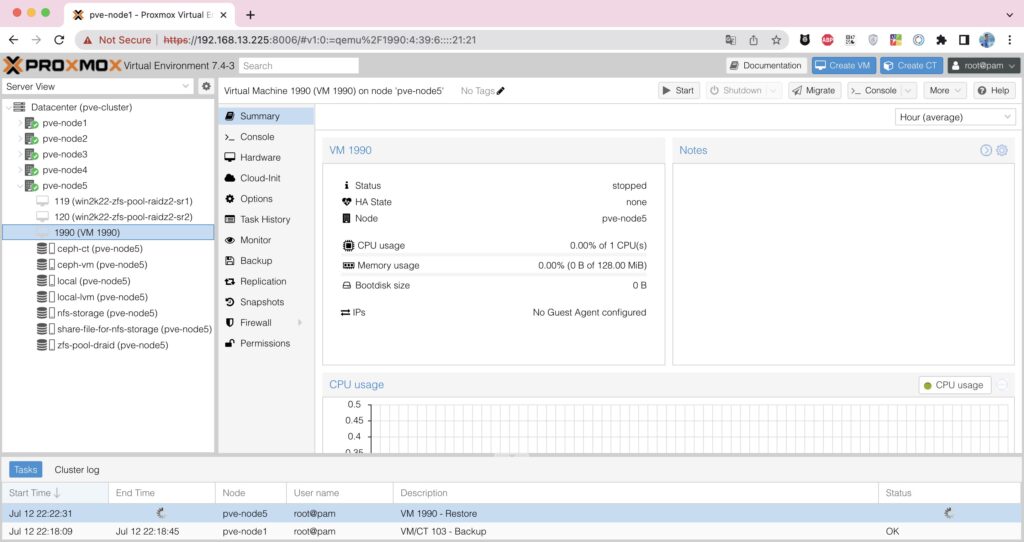Select zfs-pool-draid (pve-node5) storage
The height and width of the screenshot is (542, 1024).
click(112, 345)
